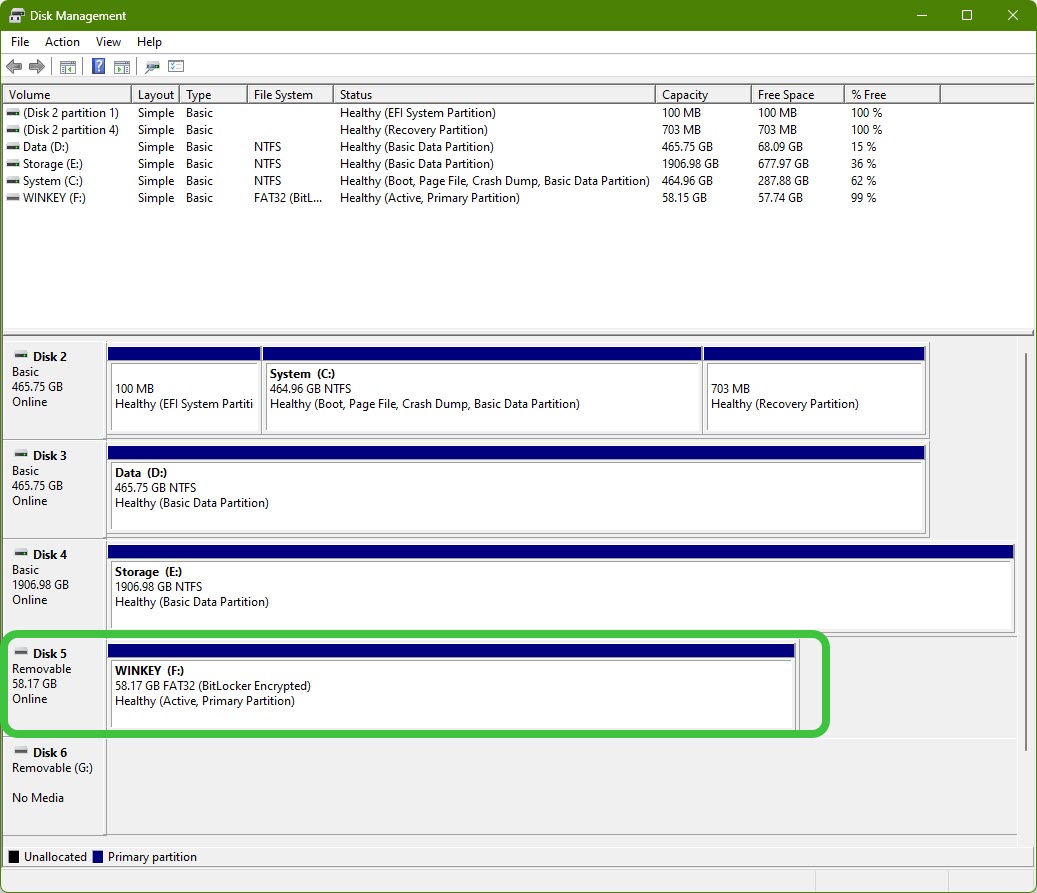Viewport: 1037px width, 893px height.
Task: Select the Disk 4 Basic 1906.98 GB label panel
Action: (54, 588)
